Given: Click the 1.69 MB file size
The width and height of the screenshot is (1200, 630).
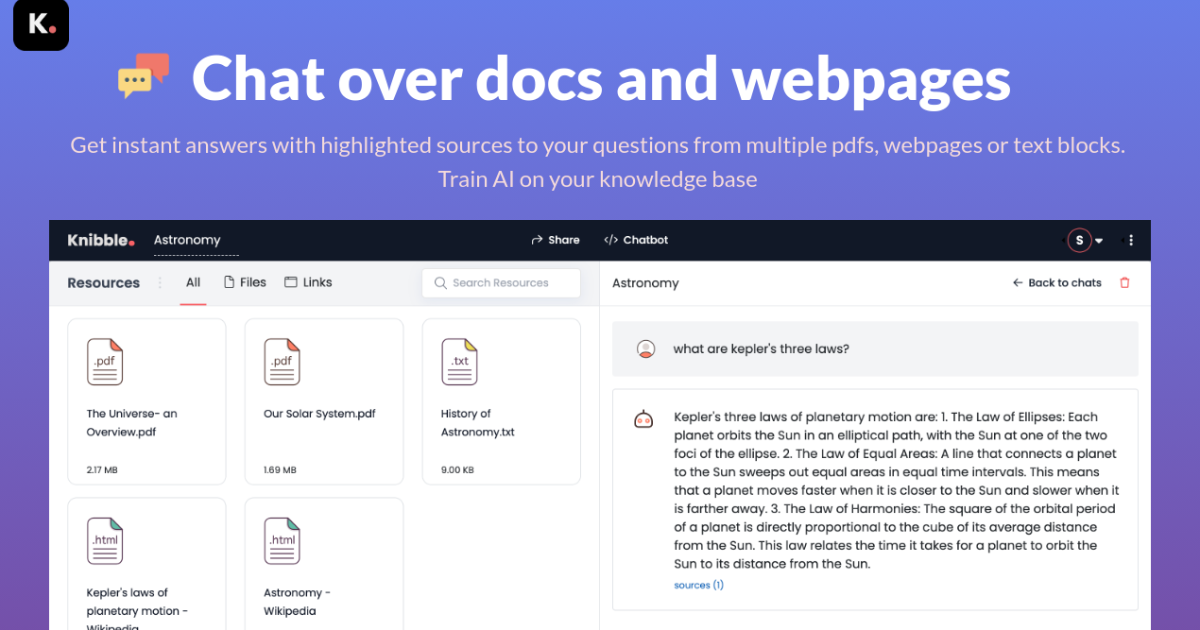Looking at the screenshot, I should click(x=280, y=470).
